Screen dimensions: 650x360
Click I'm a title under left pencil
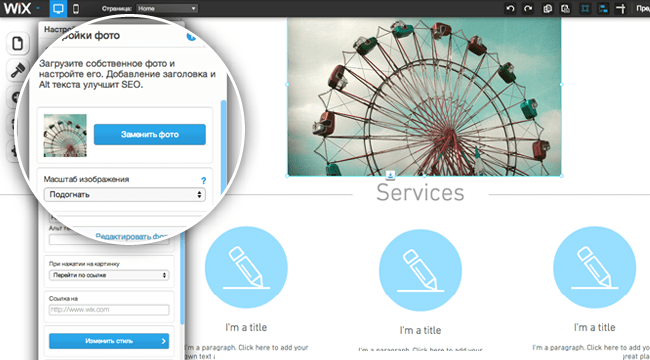tap(246, 328)
